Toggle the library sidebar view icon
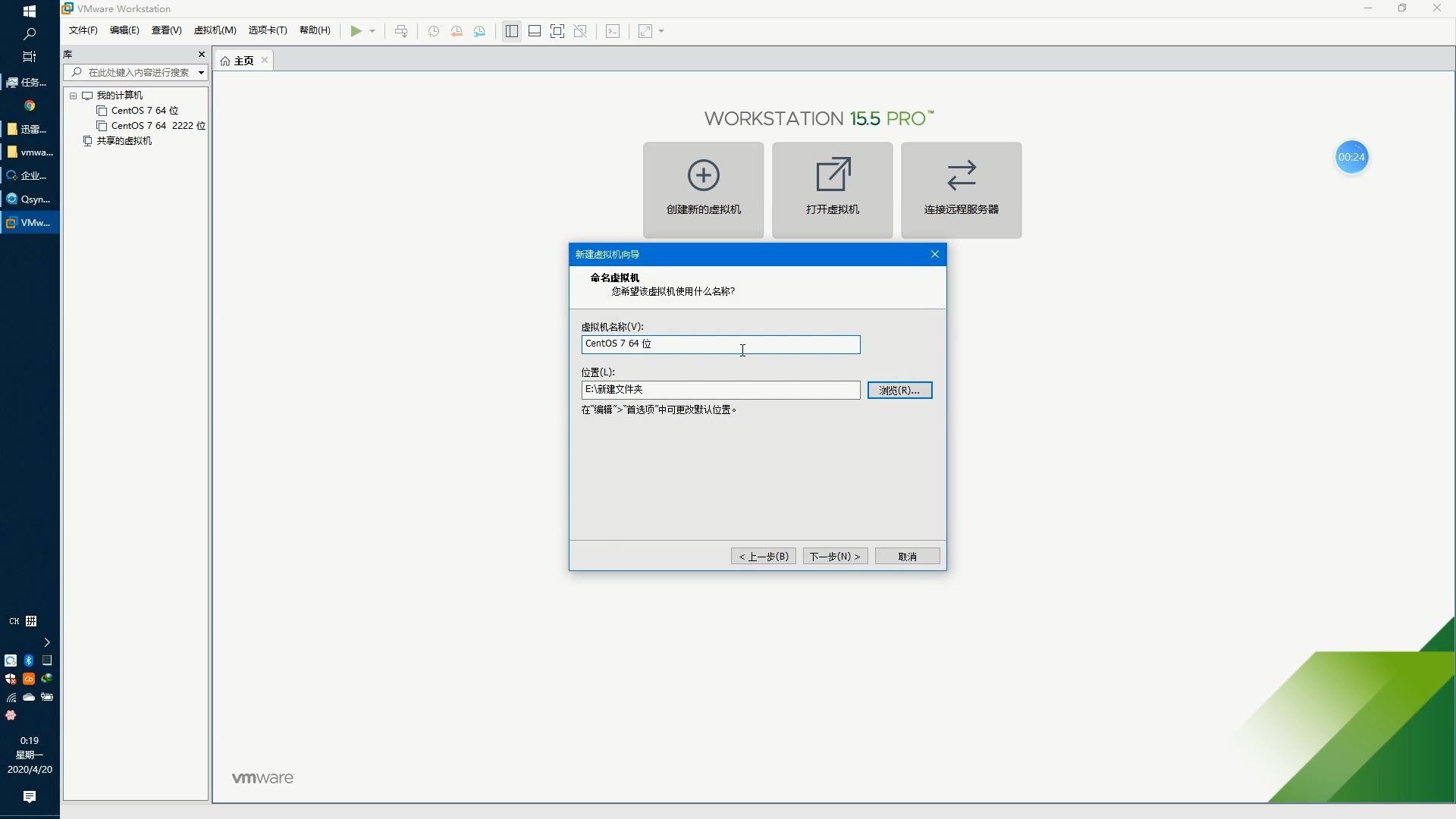 pos(512,31)
